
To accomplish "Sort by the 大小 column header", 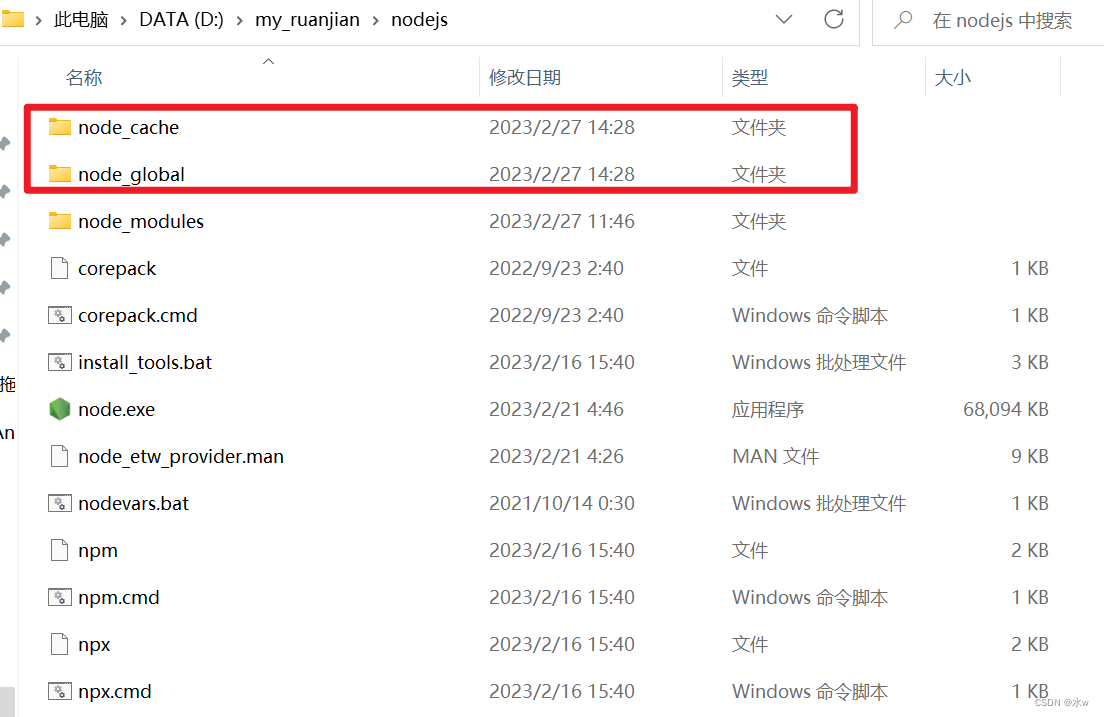I will [x=952, y=77].
